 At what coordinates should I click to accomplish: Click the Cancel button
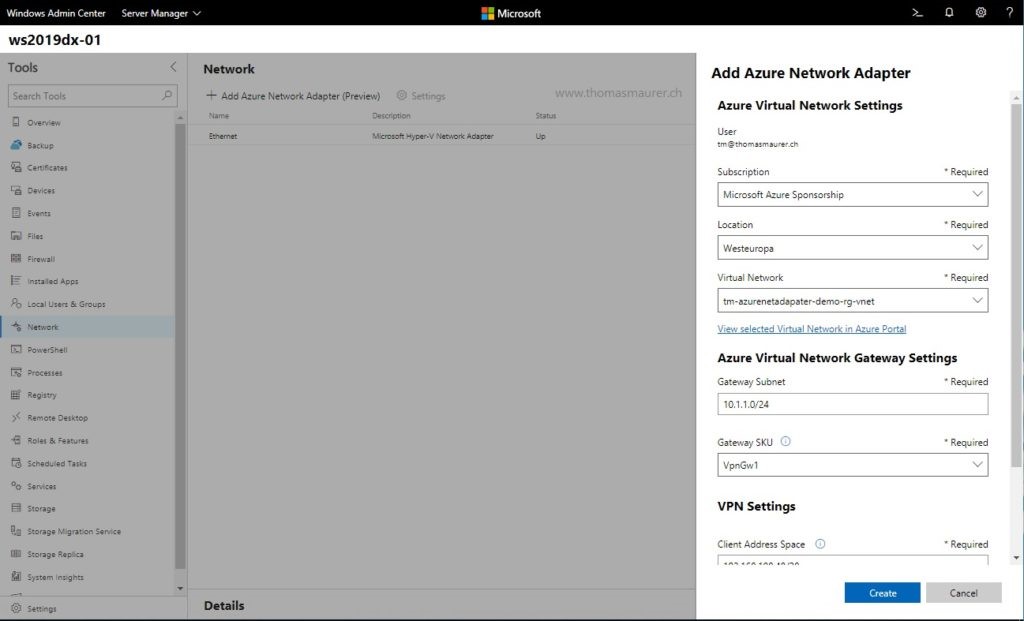pyautogui.click(x=963, y=593)
